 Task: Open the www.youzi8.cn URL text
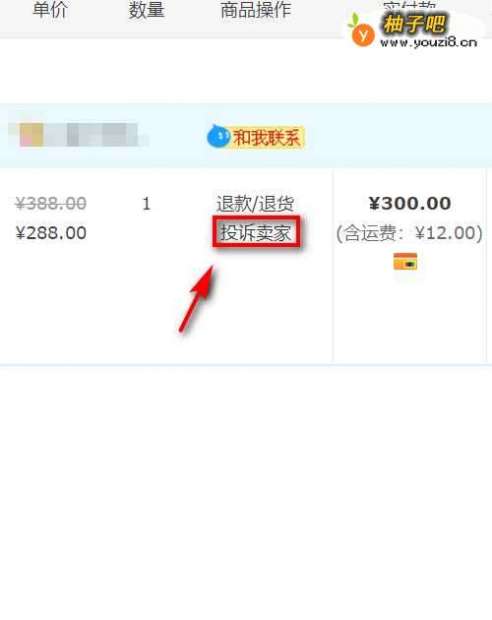tap(429, 42)
